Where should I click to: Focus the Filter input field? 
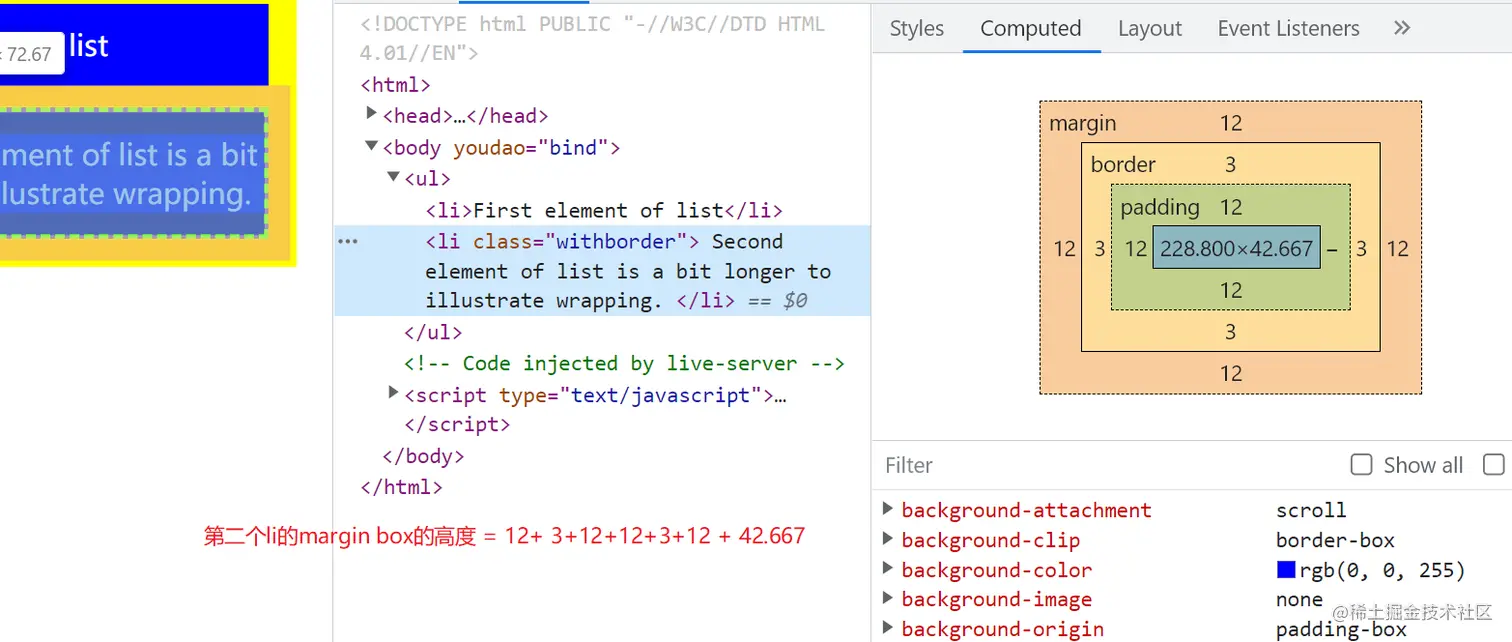(x=1110, y=465)
